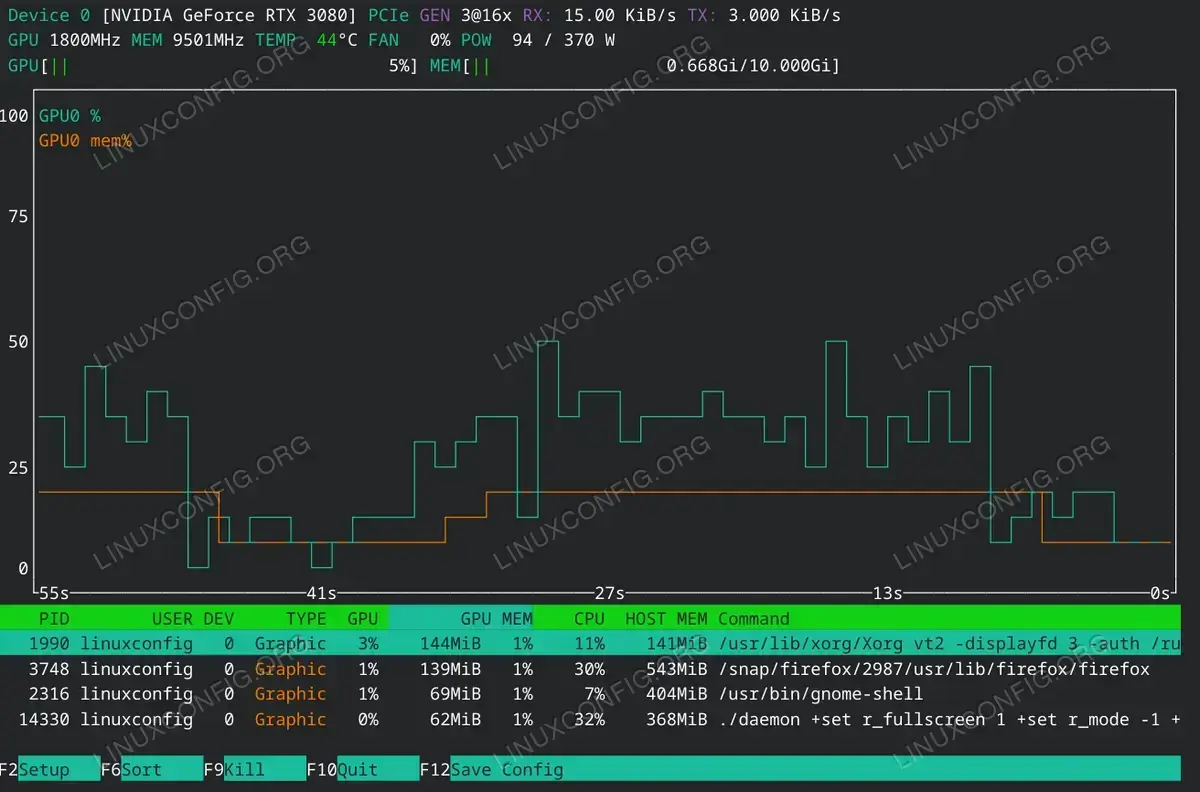The image size is (1200, 792).
Task: Click the 144MiB GPU memory cell
Action: [450, 643]
